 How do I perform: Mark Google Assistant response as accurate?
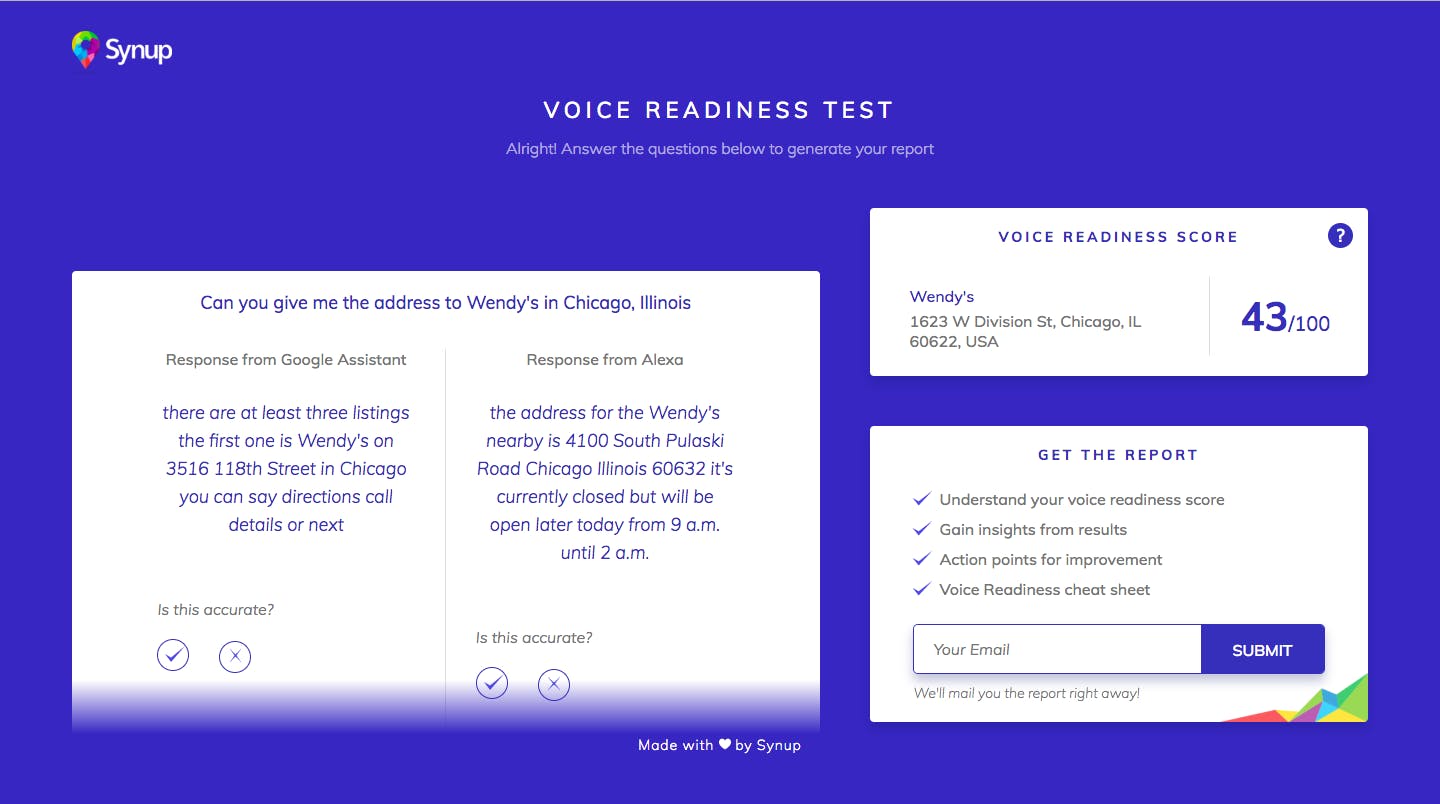[173, 656]
